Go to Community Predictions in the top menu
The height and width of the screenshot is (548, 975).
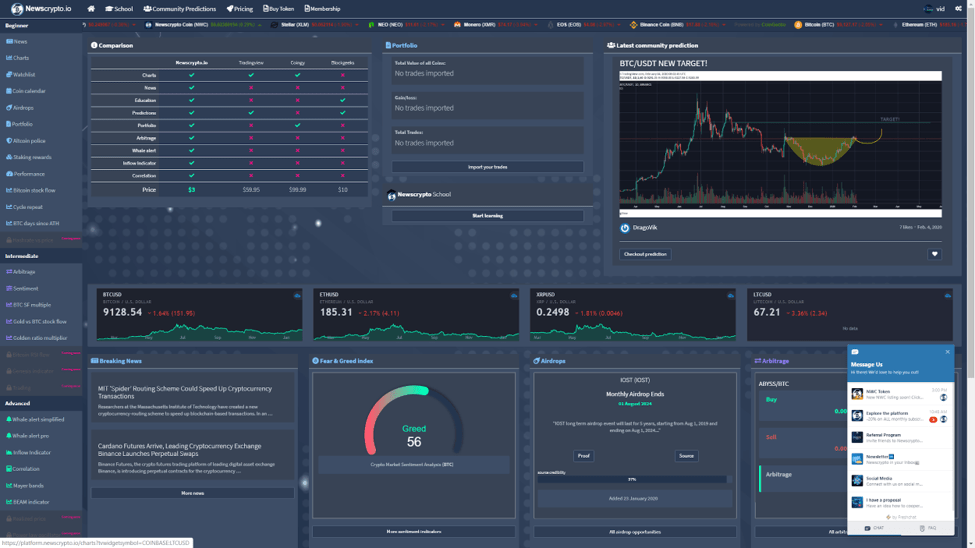point(179,9)
